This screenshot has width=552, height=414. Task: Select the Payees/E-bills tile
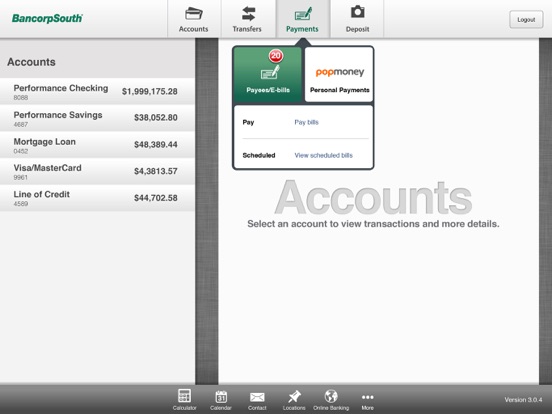268,75
